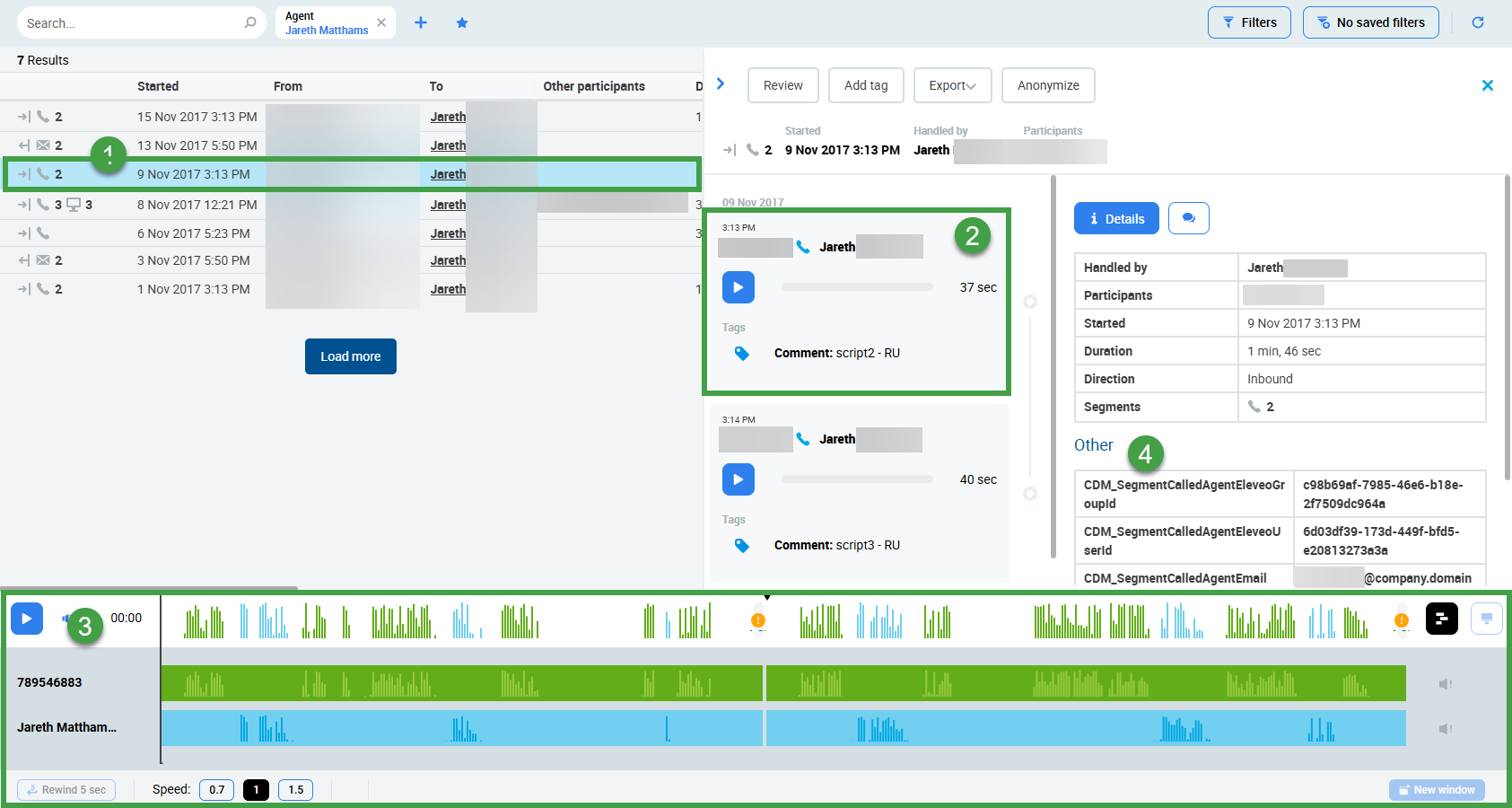This screenshot has height=808, width=1512.
Task: Click the tag icon under script2 comment
Action: [742, 354]
